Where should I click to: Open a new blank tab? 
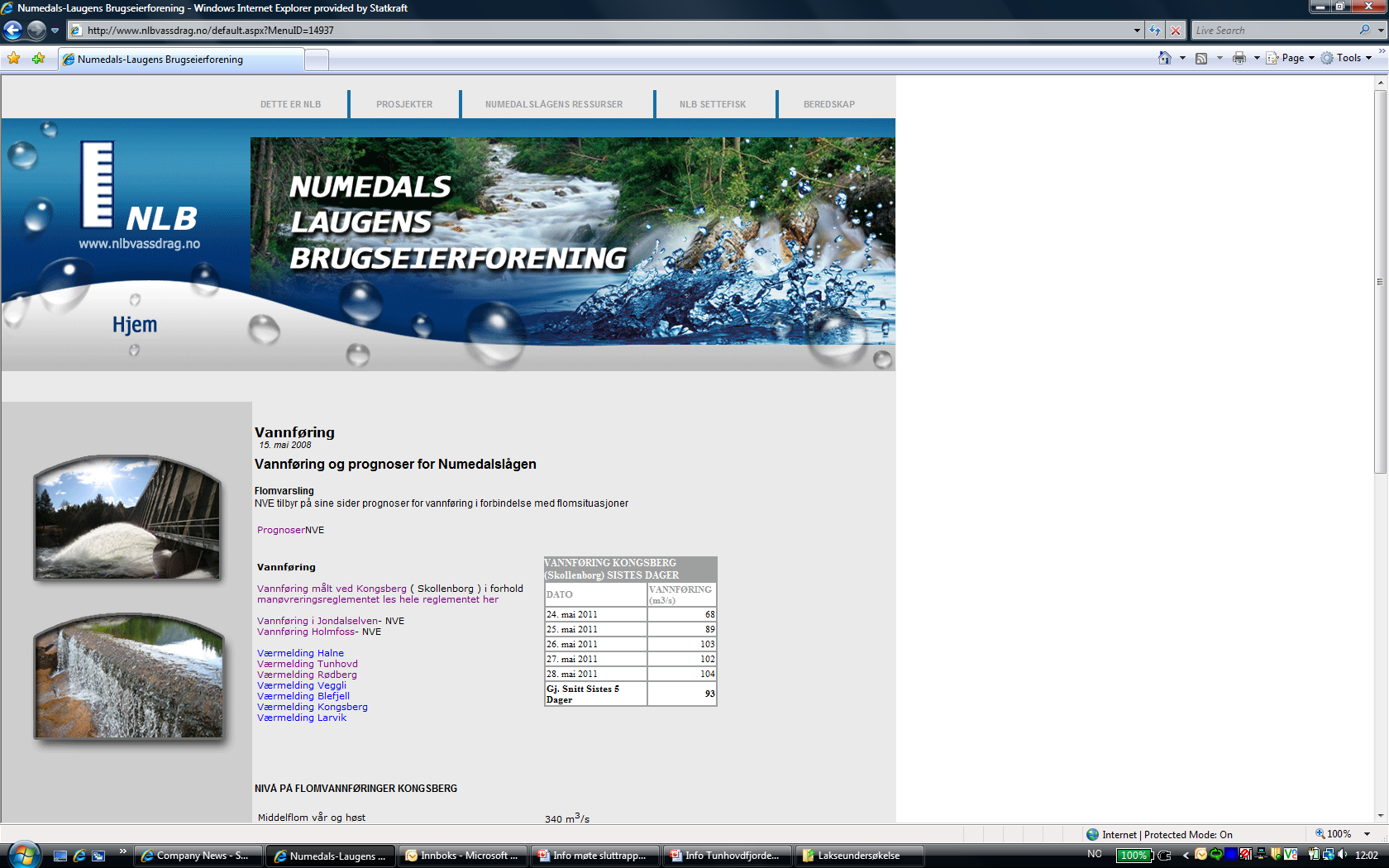click(317, 60)
